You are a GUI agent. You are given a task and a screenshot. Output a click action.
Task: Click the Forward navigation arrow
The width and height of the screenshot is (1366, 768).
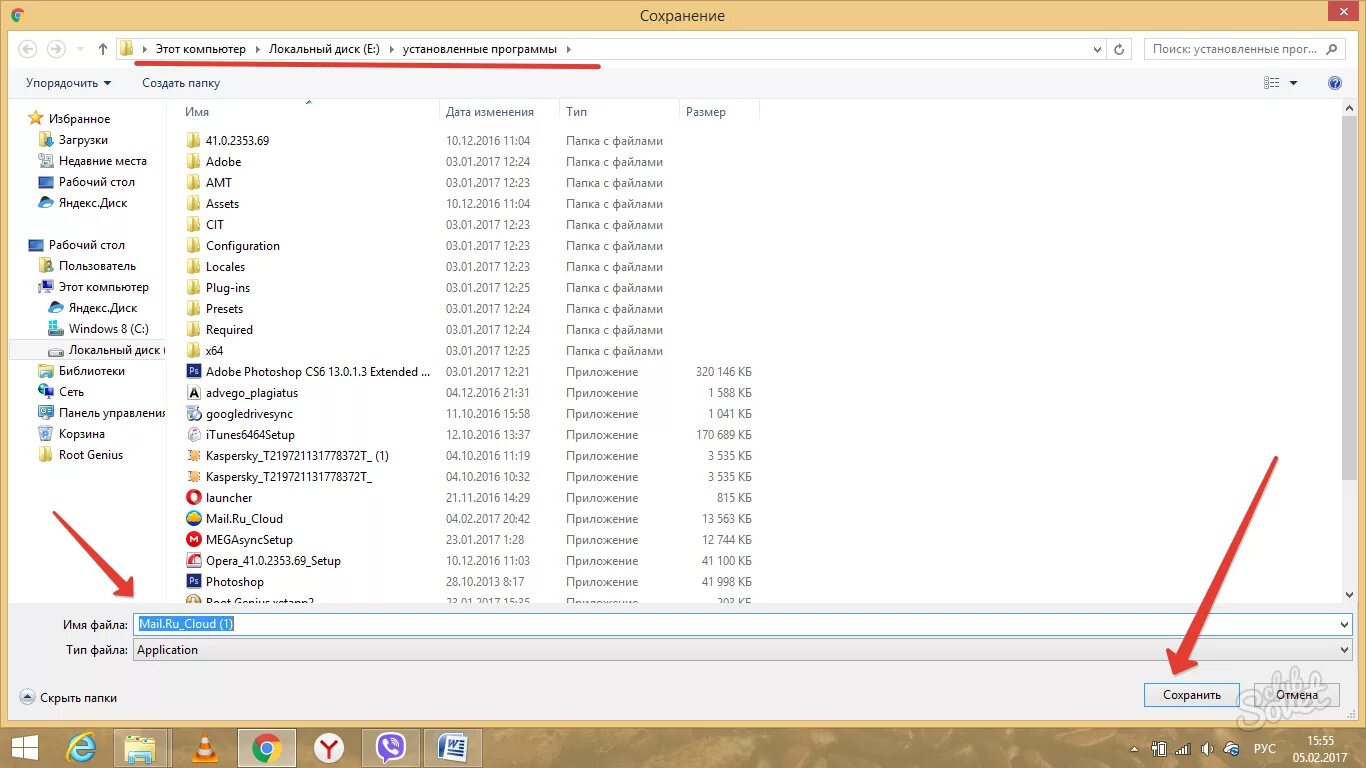click(x=56, y=48)
